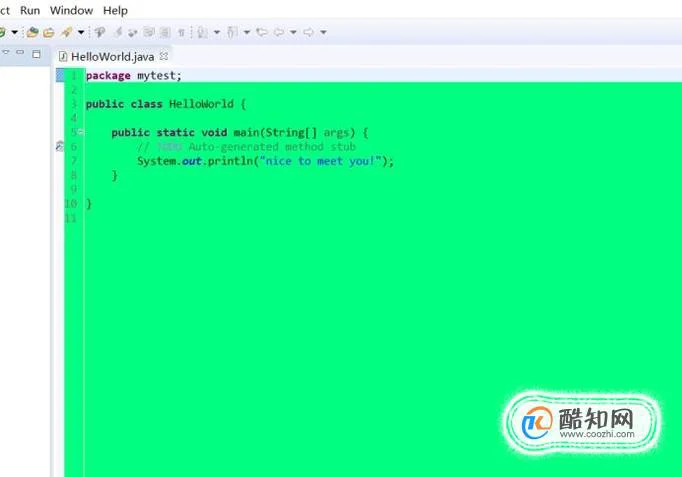Click the closing brace on line 8
682x477 pixels.
point(115,175)
